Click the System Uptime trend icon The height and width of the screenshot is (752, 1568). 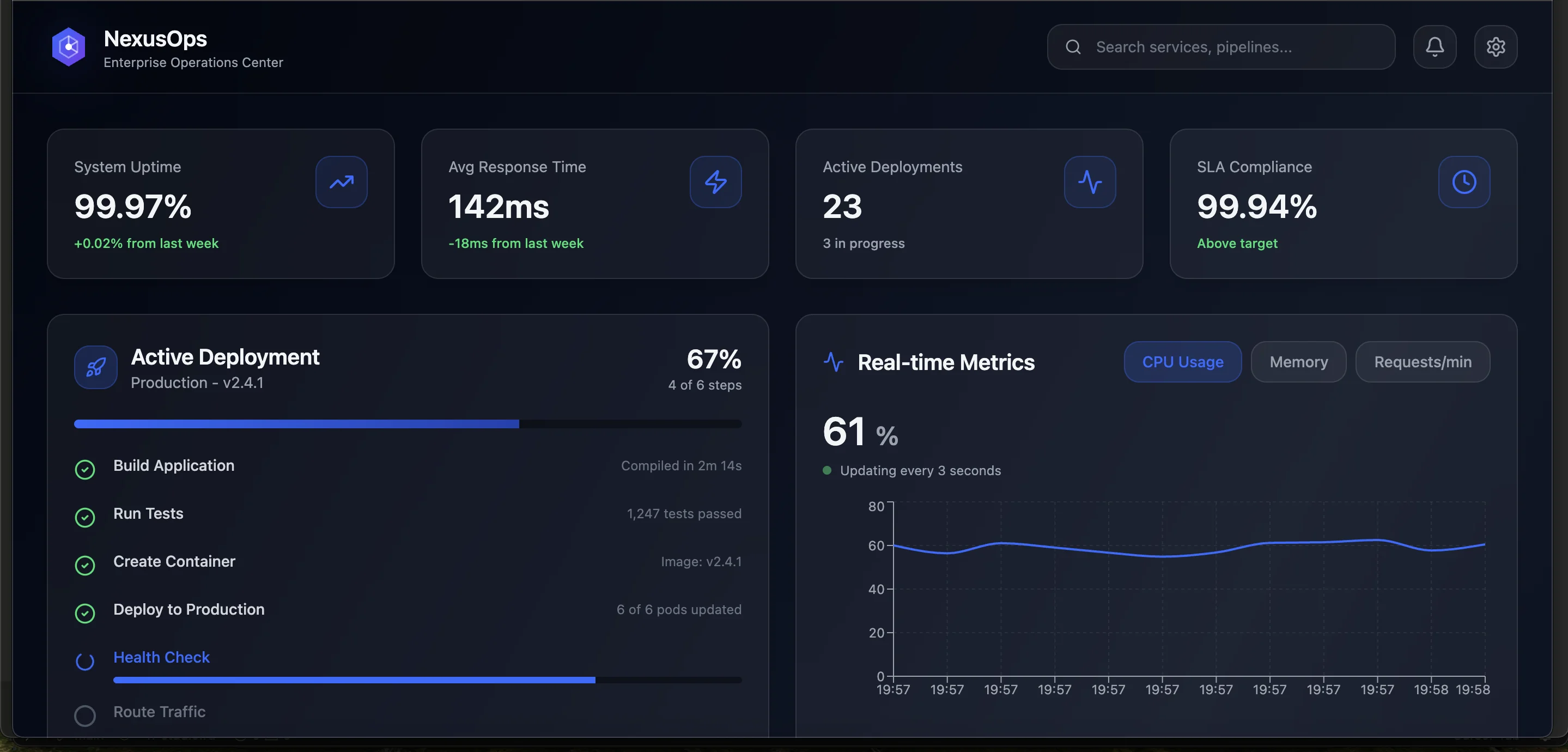tap(341, 182)
